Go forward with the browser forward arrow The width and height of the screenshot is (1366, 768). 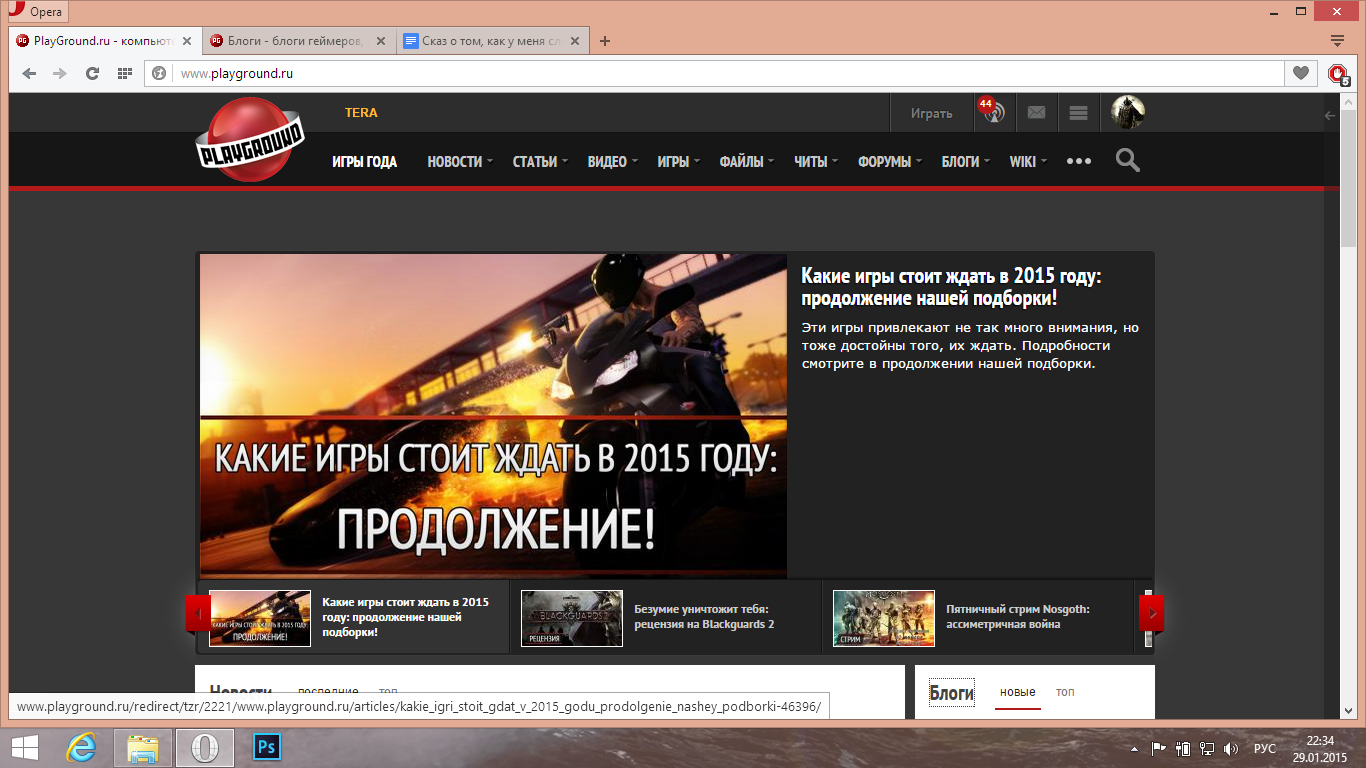click(x=60, y=73)
